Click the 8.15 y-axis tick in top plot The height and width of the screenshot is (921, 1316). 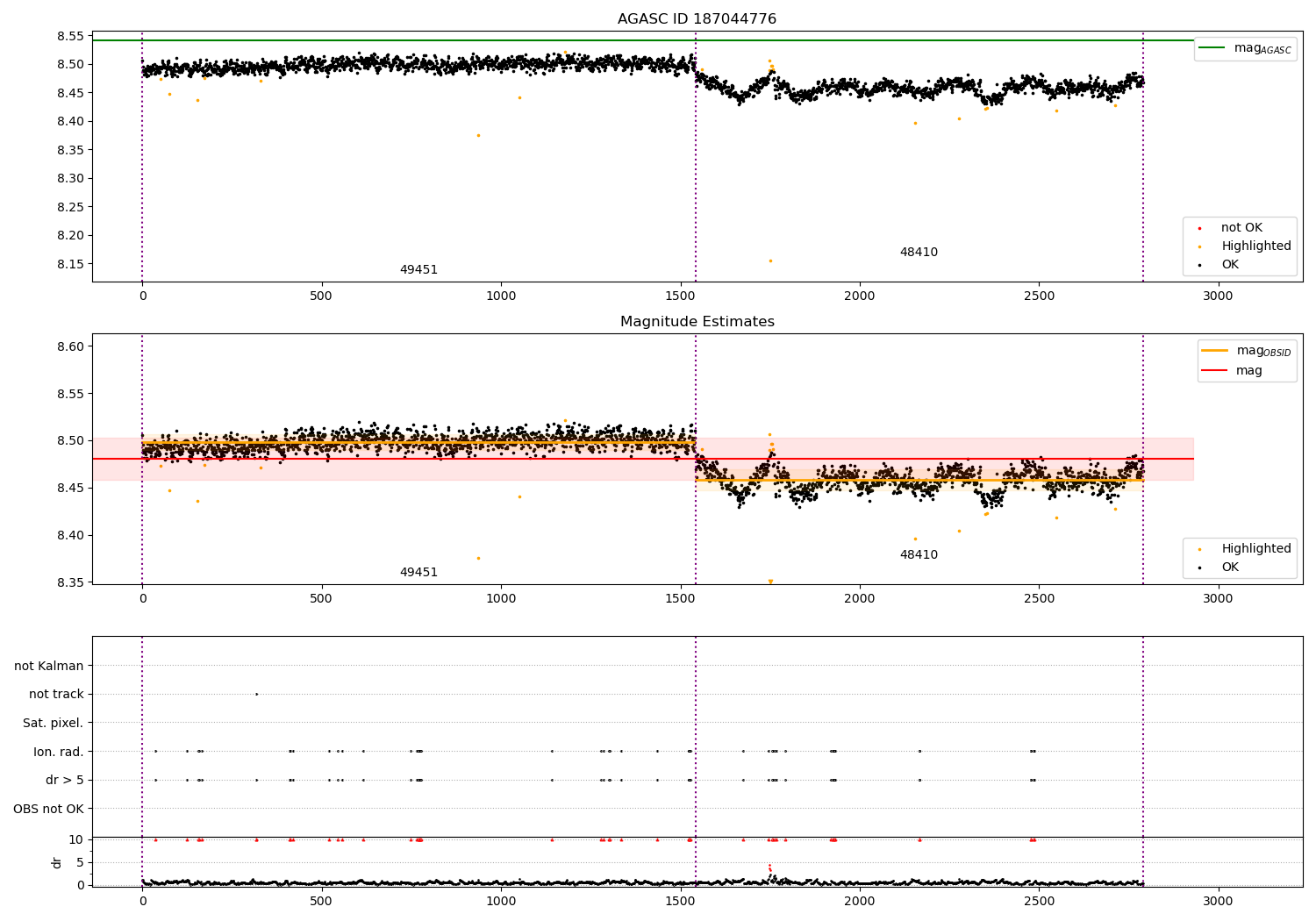pos(71,264)
